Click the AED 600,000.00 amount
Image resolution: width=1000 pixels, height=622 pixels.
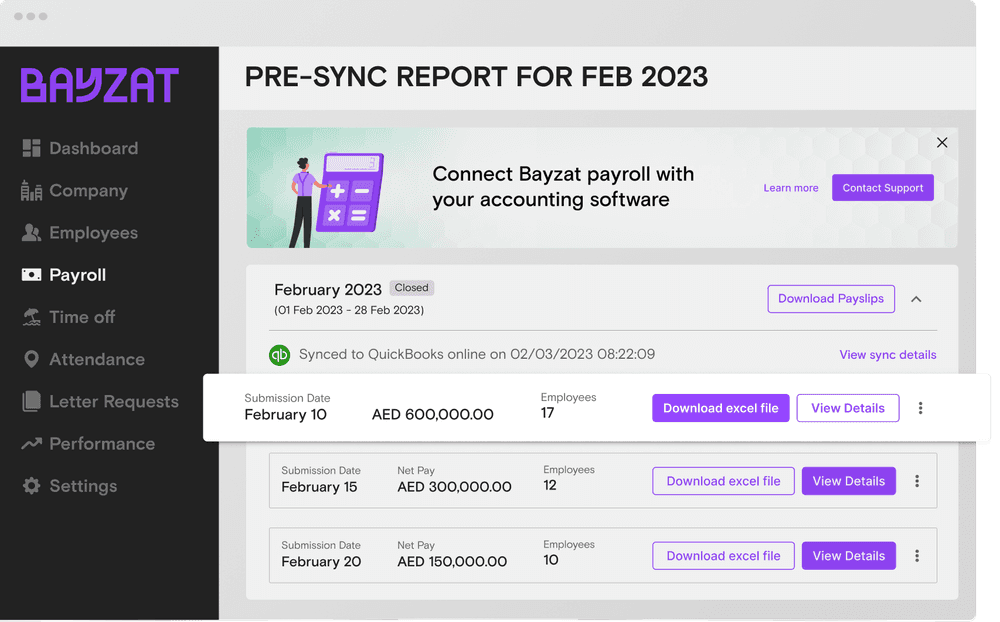click(x=432, y=415)
